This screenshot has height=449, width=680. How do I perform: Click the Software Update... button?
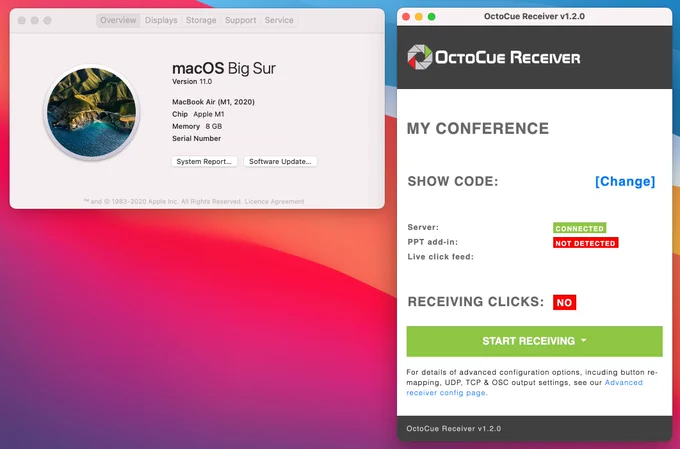point(280,161)
